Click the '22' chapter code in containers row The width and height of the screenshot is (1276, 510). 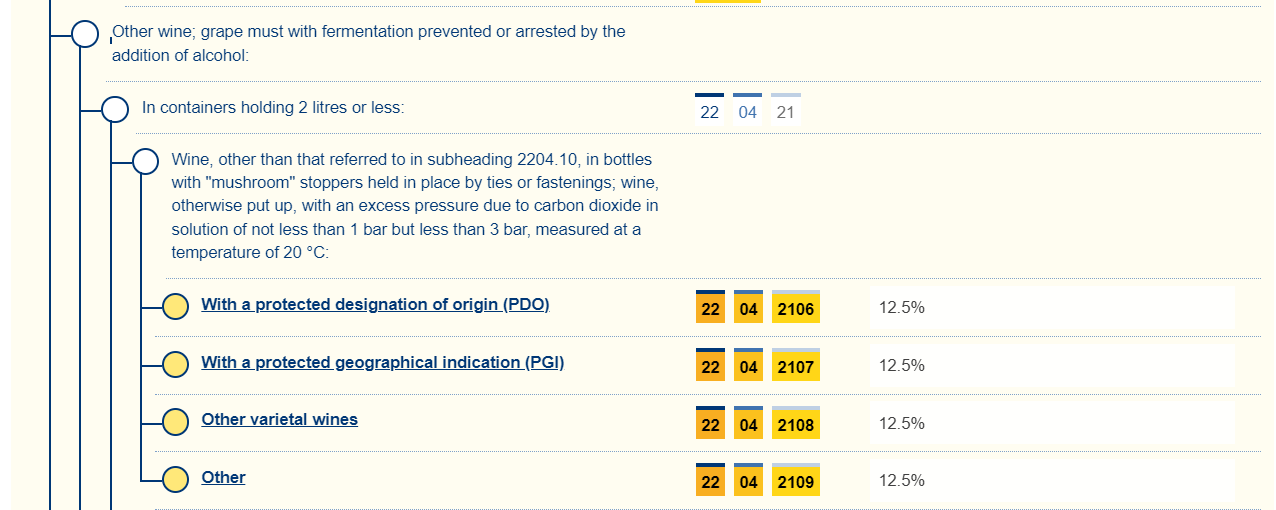[x=709, y=112]
